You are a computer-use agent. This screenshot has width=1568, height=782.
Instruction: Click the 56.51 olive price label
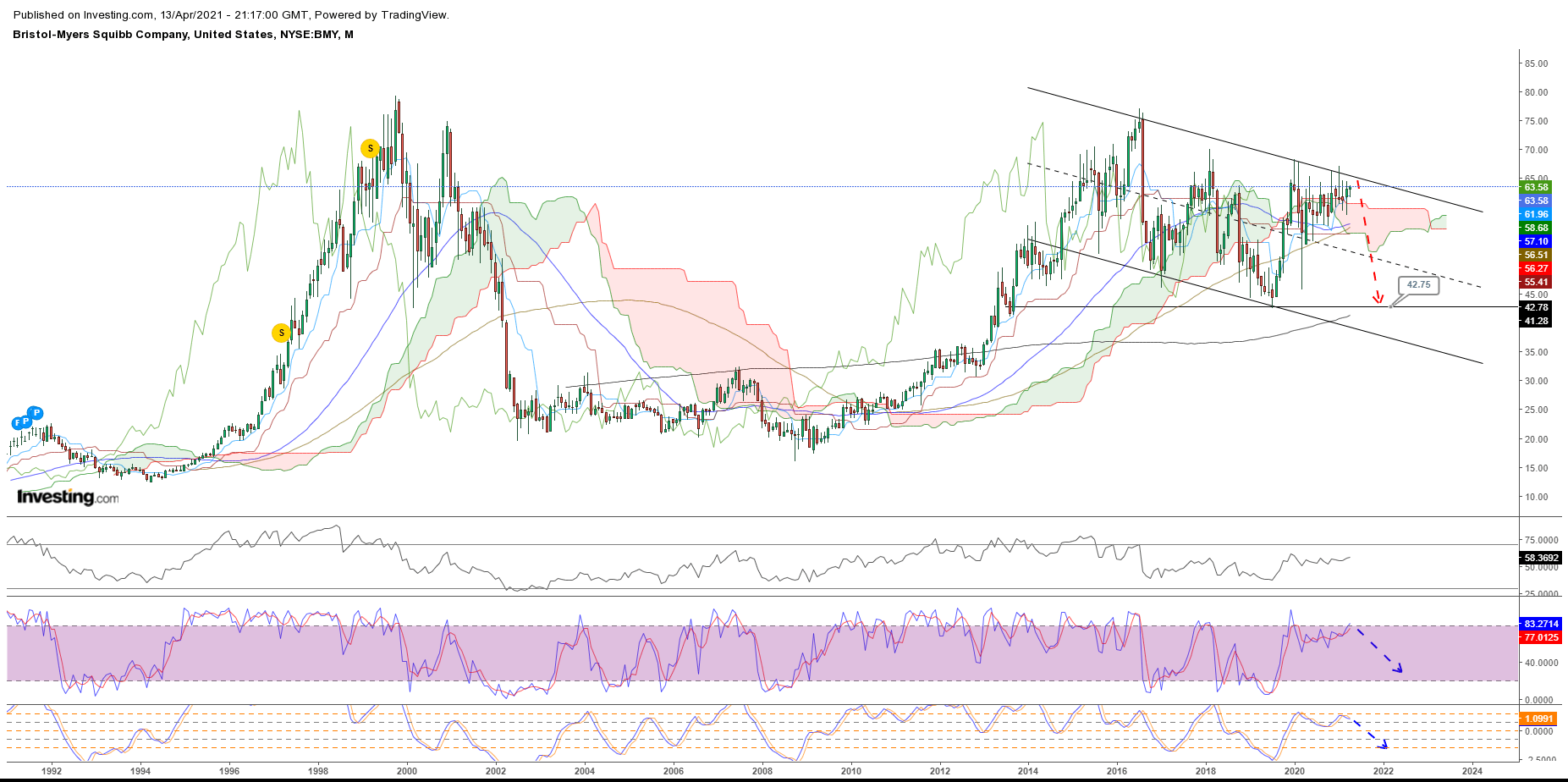tap(1536, 255)
